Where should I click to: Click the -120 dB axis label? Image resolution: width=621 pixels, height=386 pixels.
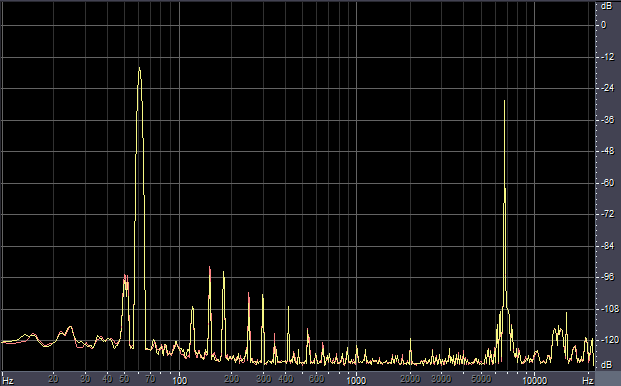609,340
